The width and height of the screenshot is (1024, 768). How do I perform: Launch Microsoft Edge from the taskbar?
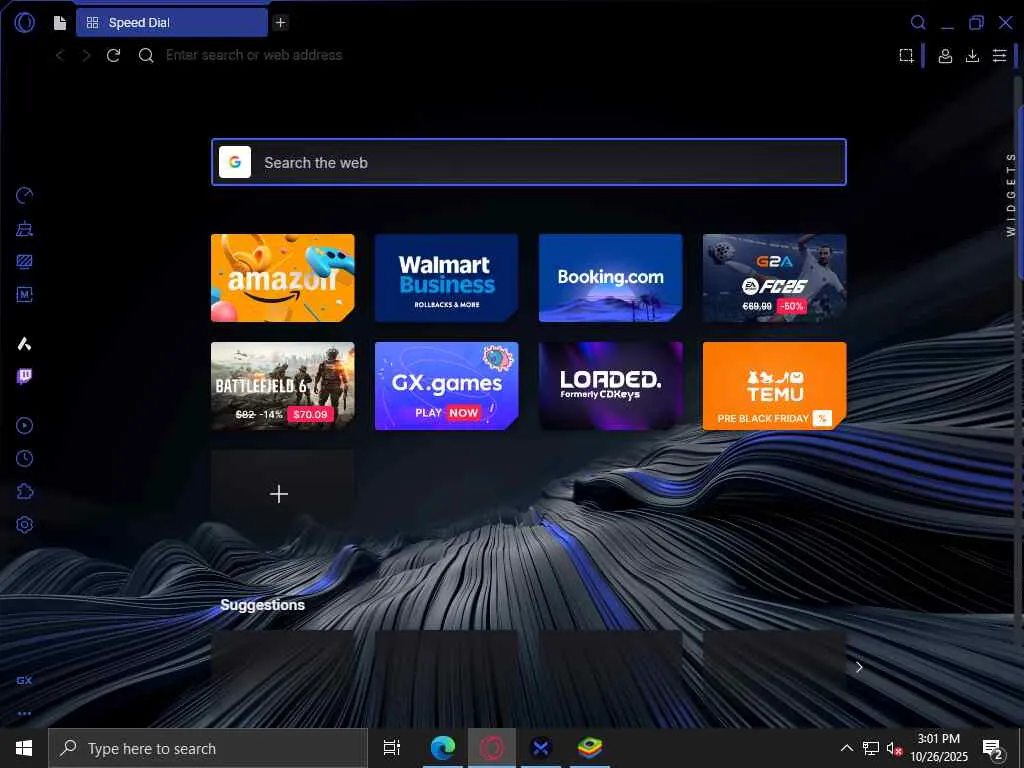443,748
